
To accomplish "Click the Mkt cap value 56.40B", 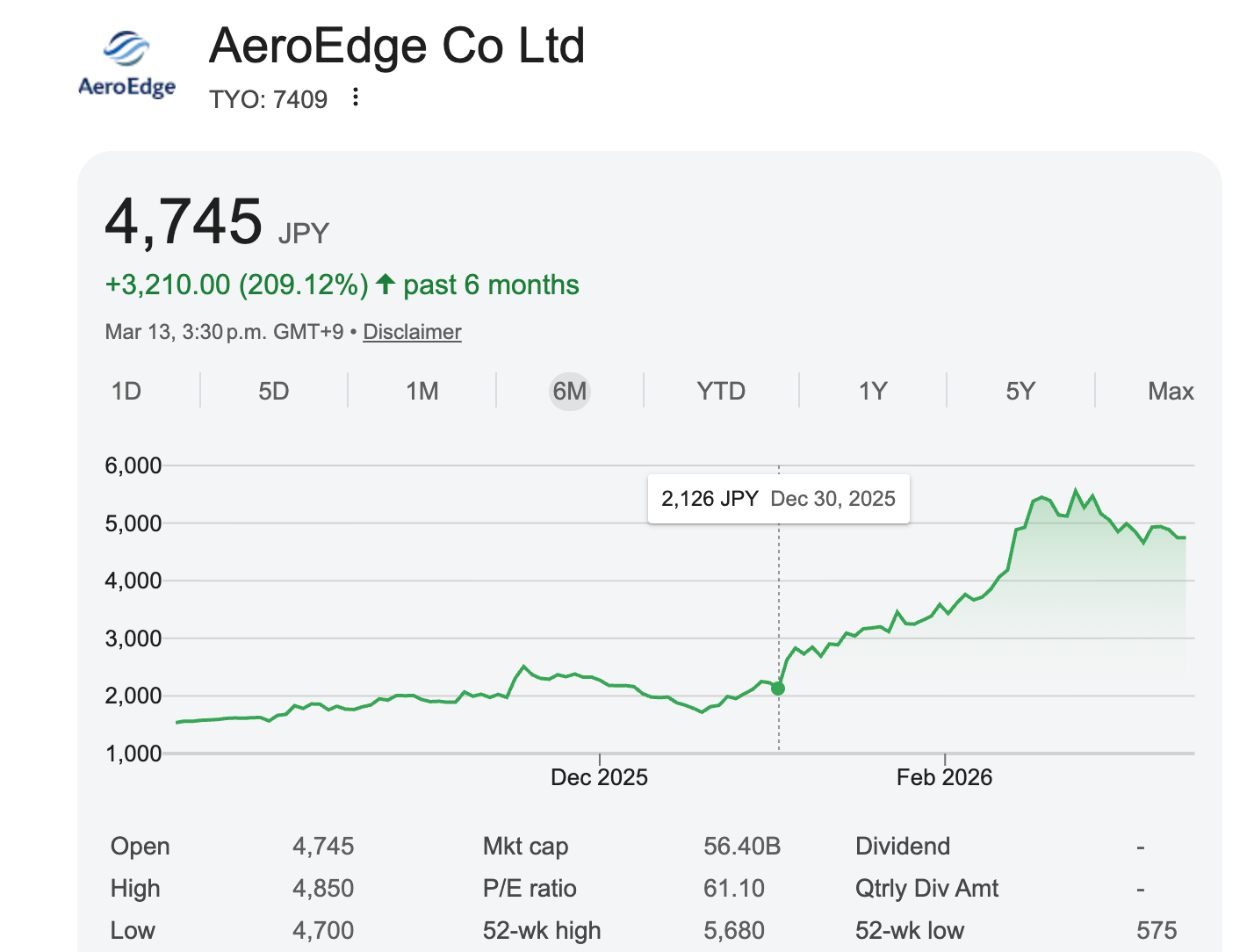I will [742, 847].
